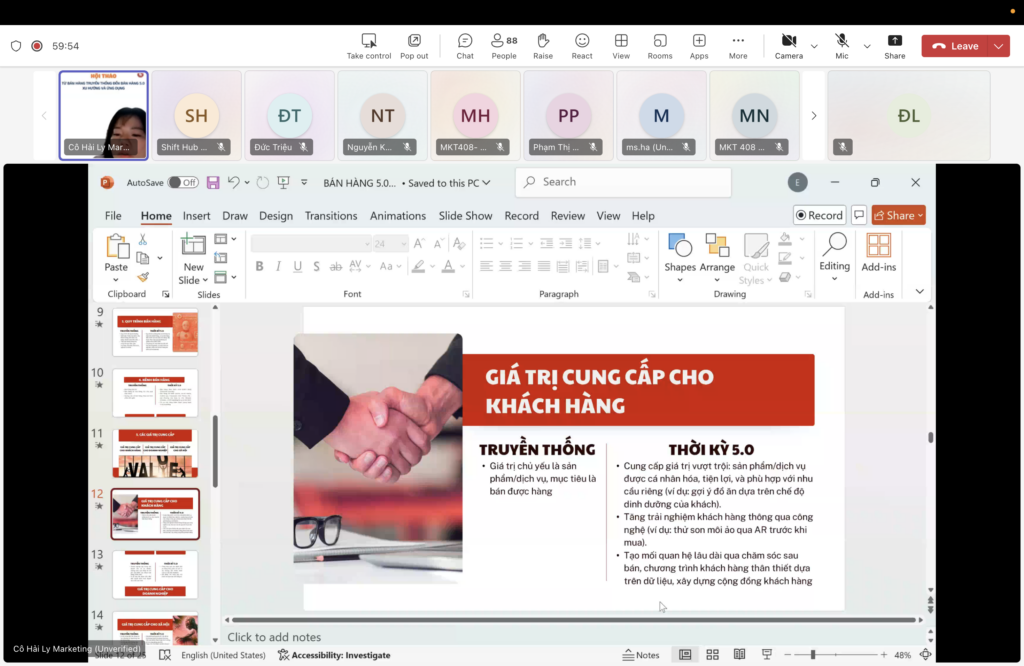Click the Notes button in status bar
Viewport: 1024px width, 666px height.
641,655
